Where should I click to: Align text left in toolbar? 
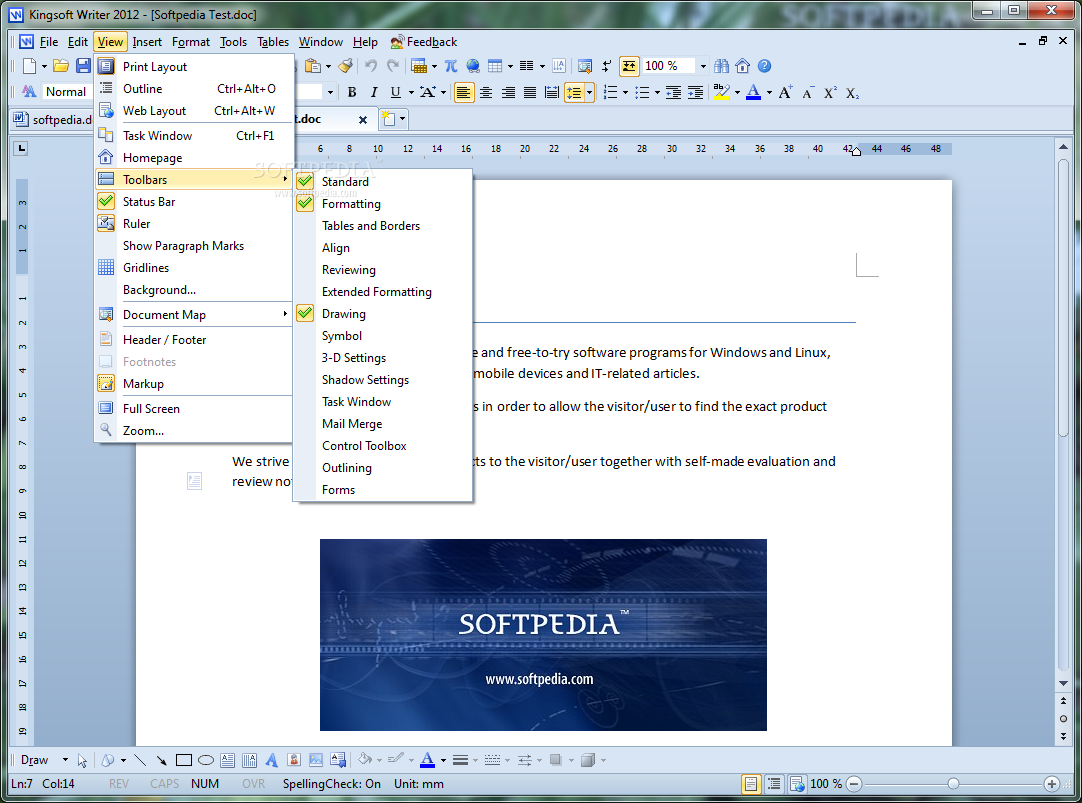464,92
